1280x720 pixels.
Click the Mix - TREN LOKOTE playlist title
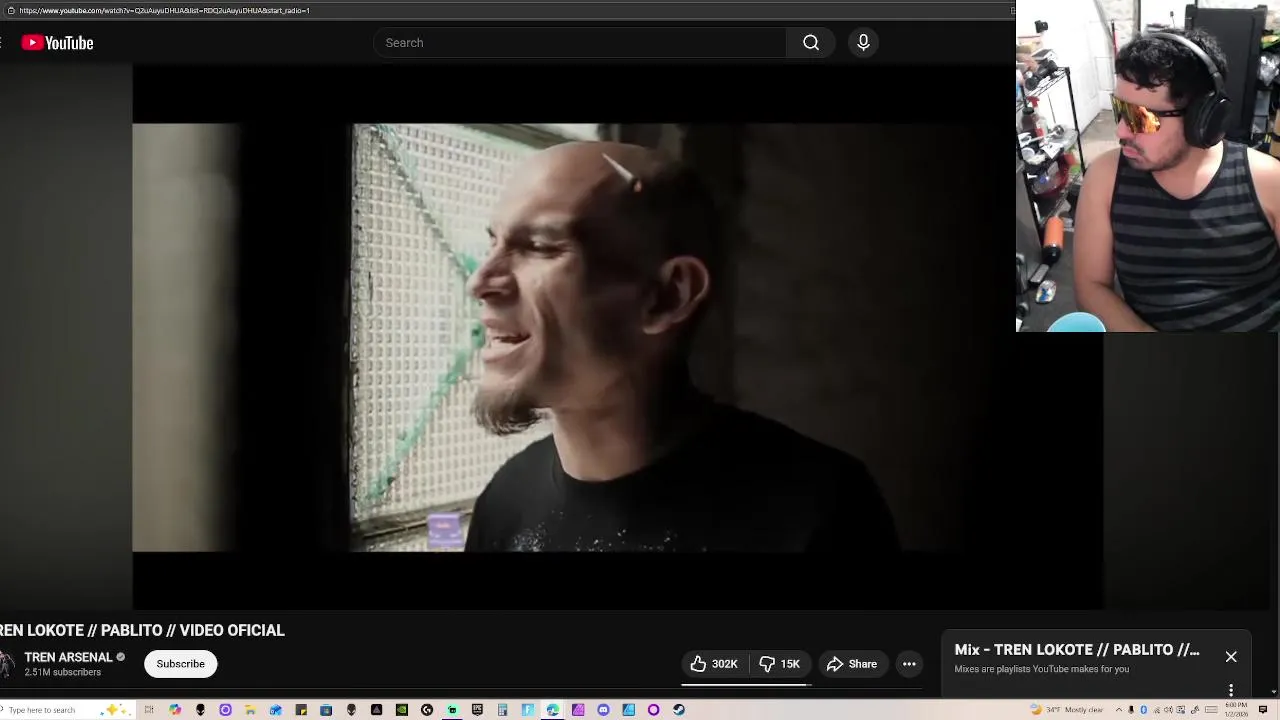click(1077, 650)
